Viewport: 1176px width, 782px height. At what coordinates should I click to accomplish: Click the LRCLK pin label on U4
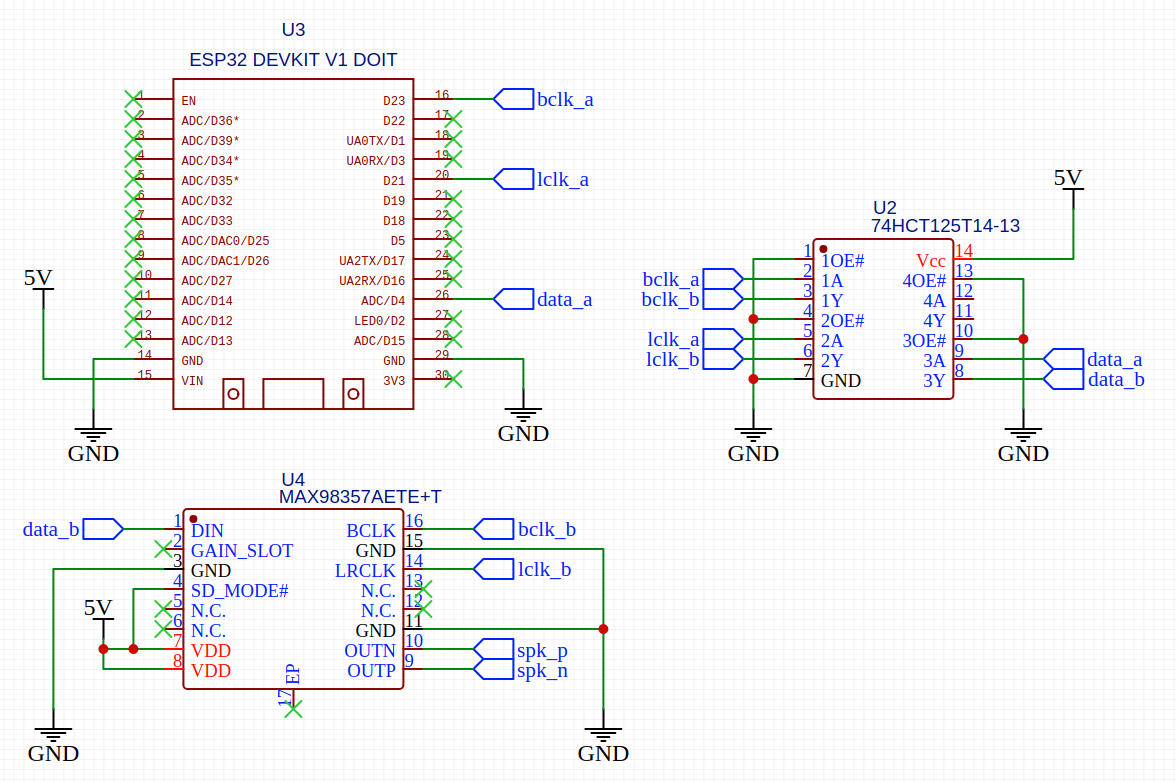click(365, 571)
